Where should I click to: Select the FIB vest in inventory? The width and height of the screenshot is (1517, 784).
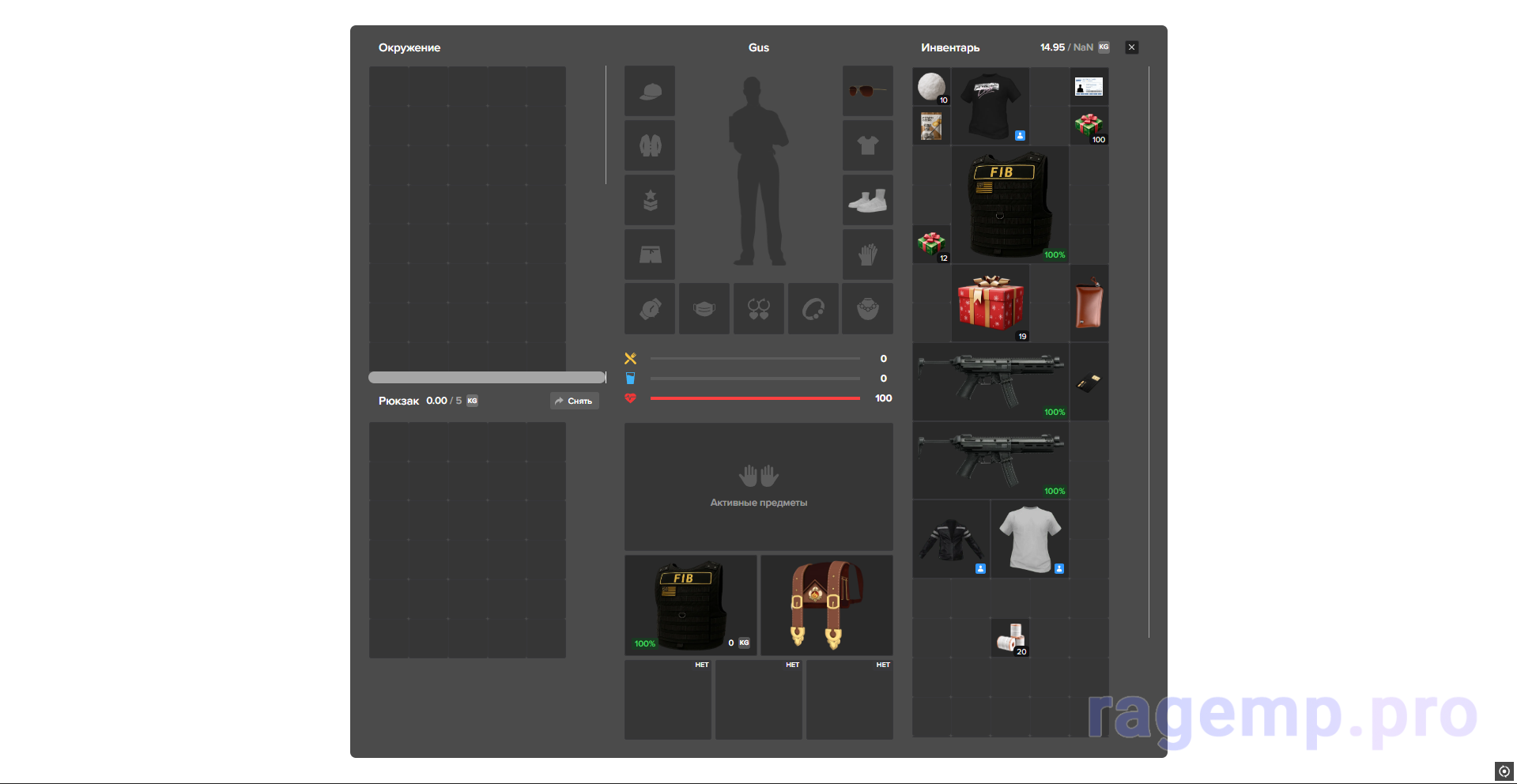click(1009, 205)
